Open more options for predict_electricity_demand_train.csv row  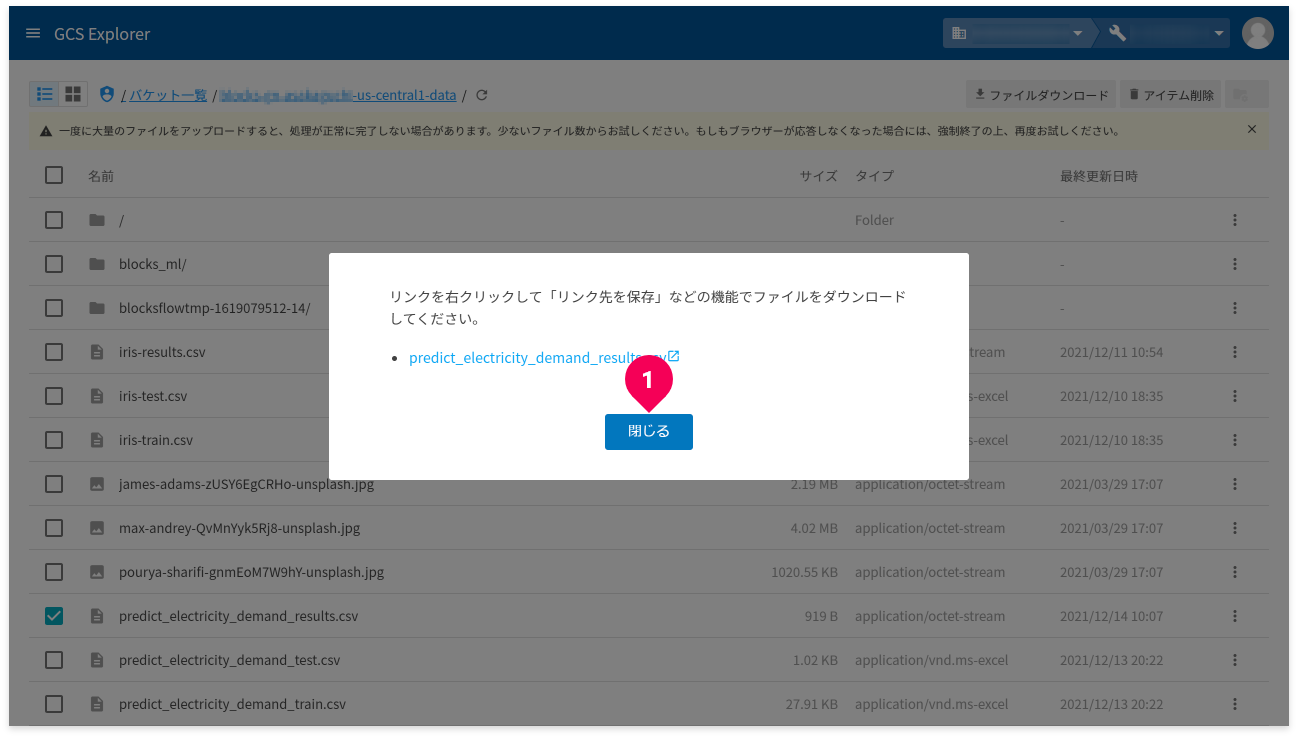pos(1235,704)
